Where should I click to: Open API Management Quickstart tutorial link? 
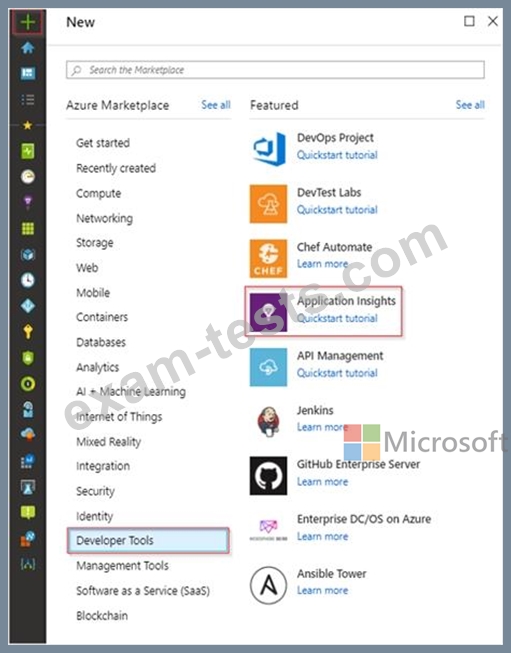[337, 373]
